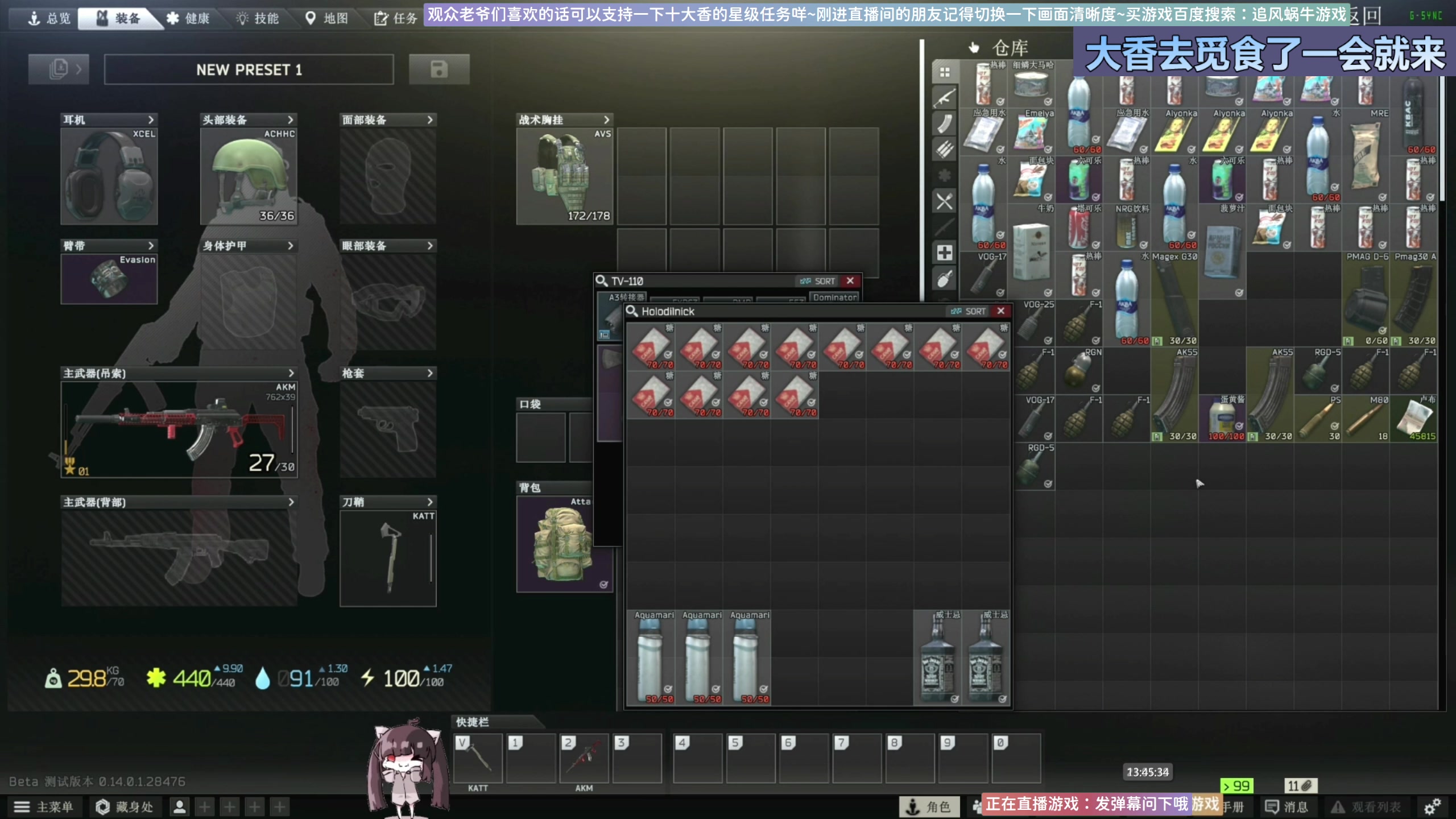
Task: Close the Holodilnick container window
Action: pos(1001,311)
